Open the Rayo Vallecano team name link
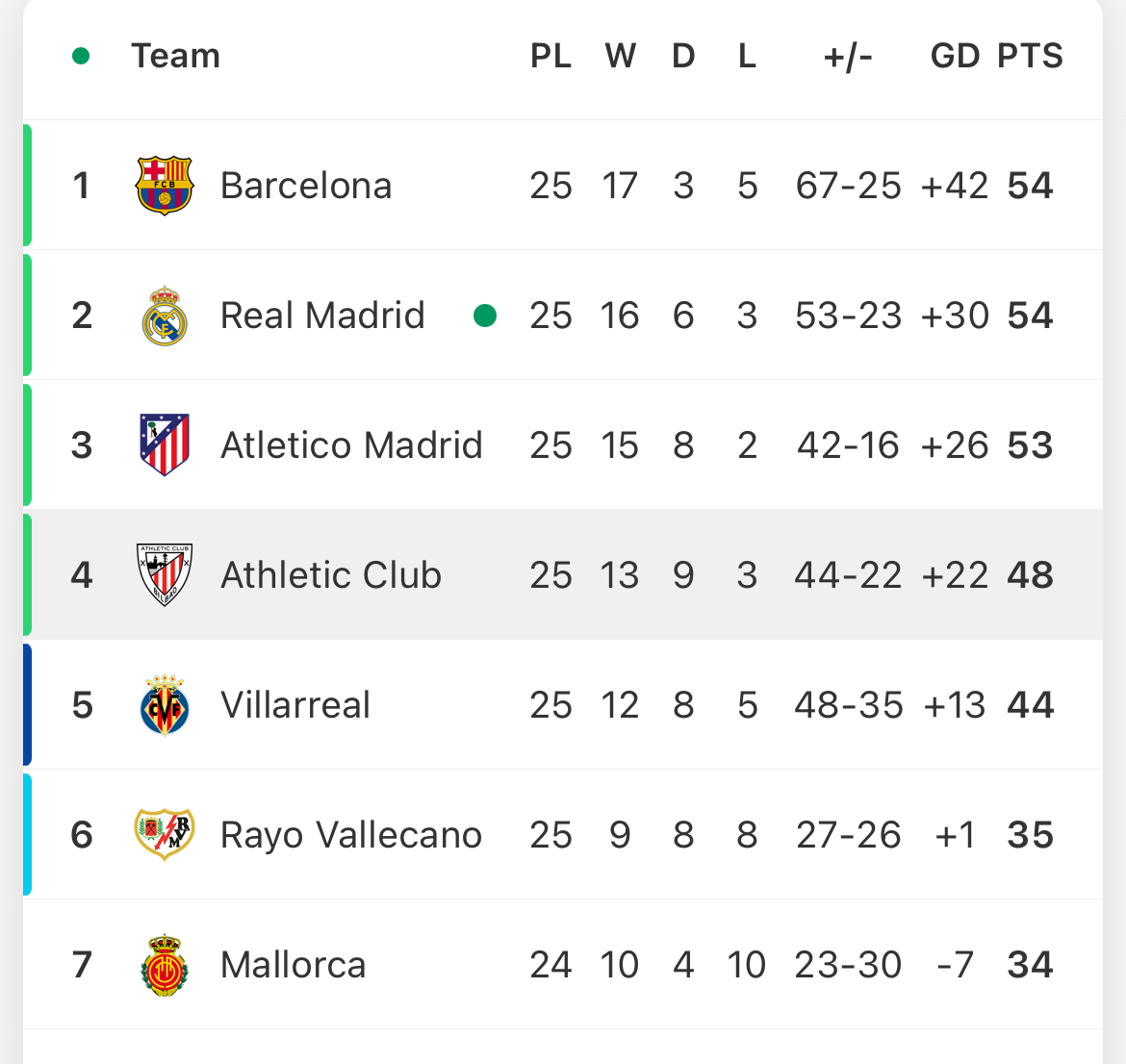1126x1064 pixels. (x=351, y=835)
